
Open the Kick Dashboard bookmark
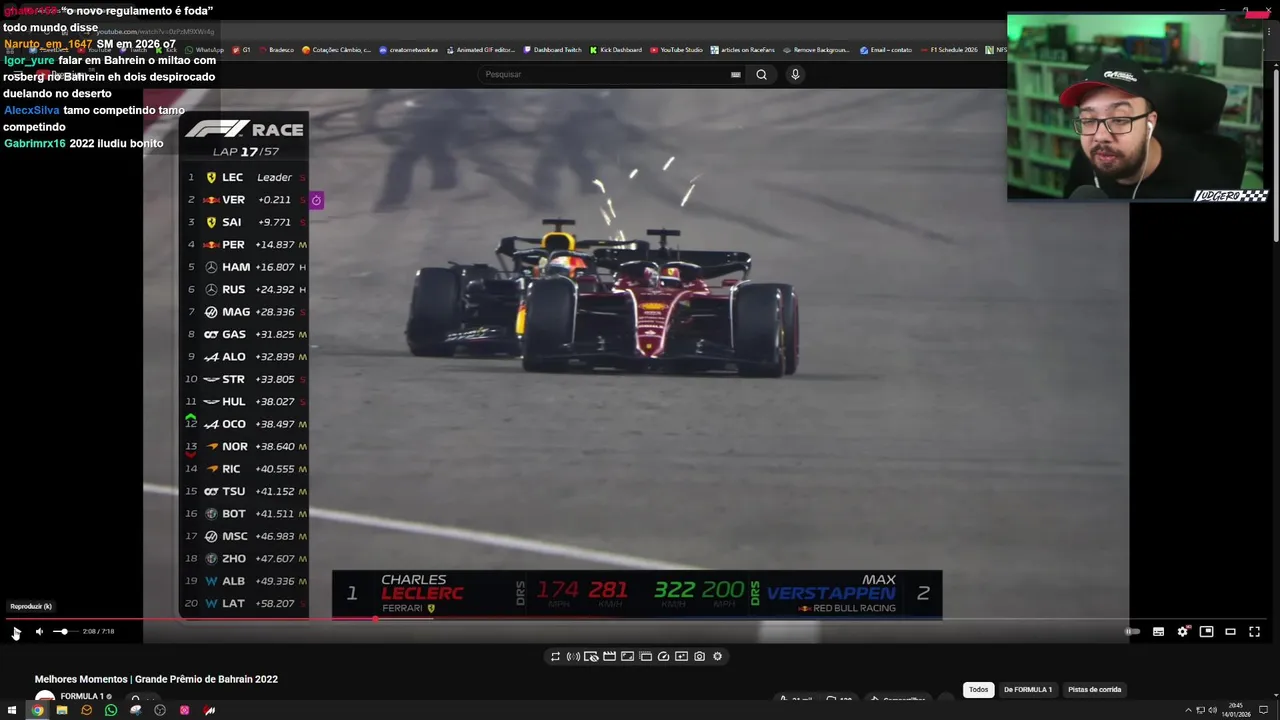tap(616, 50)
